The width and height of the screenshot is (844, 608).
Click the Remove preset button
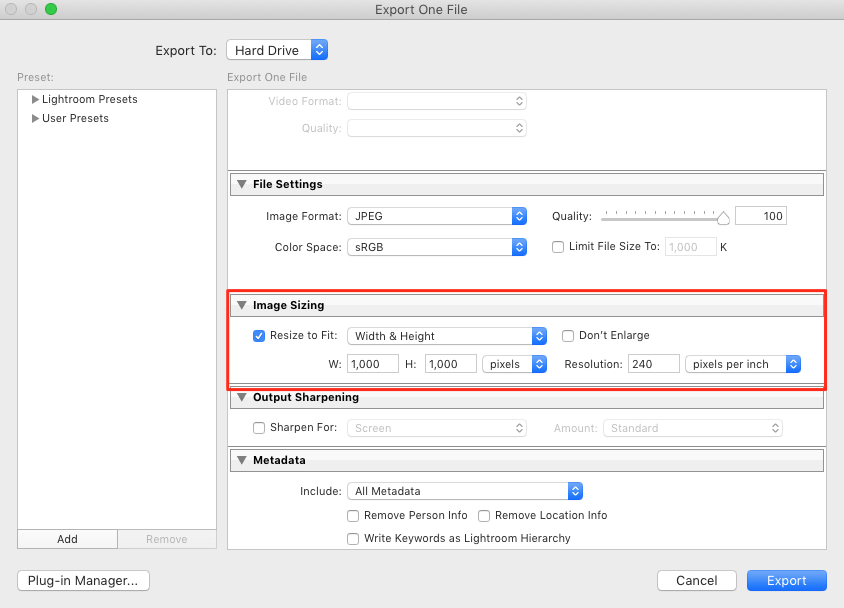pos(167,539)
